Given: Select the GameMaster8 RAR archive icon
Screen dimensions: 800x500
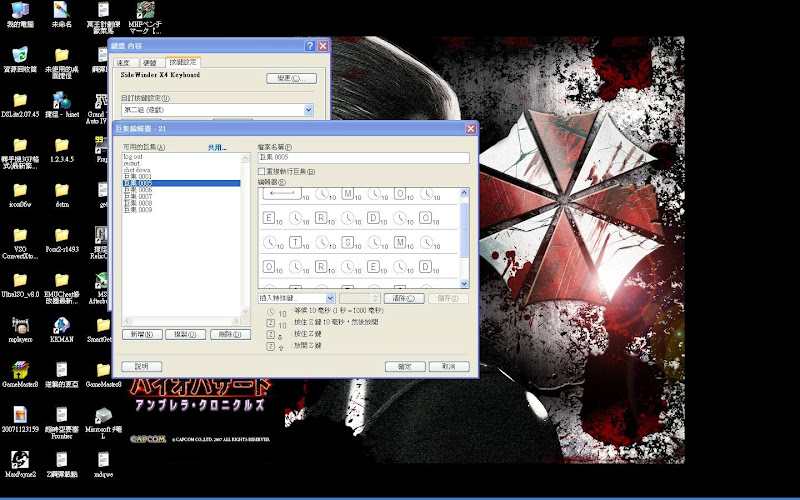Looking at the screenshot, I should tap(20, 374).
